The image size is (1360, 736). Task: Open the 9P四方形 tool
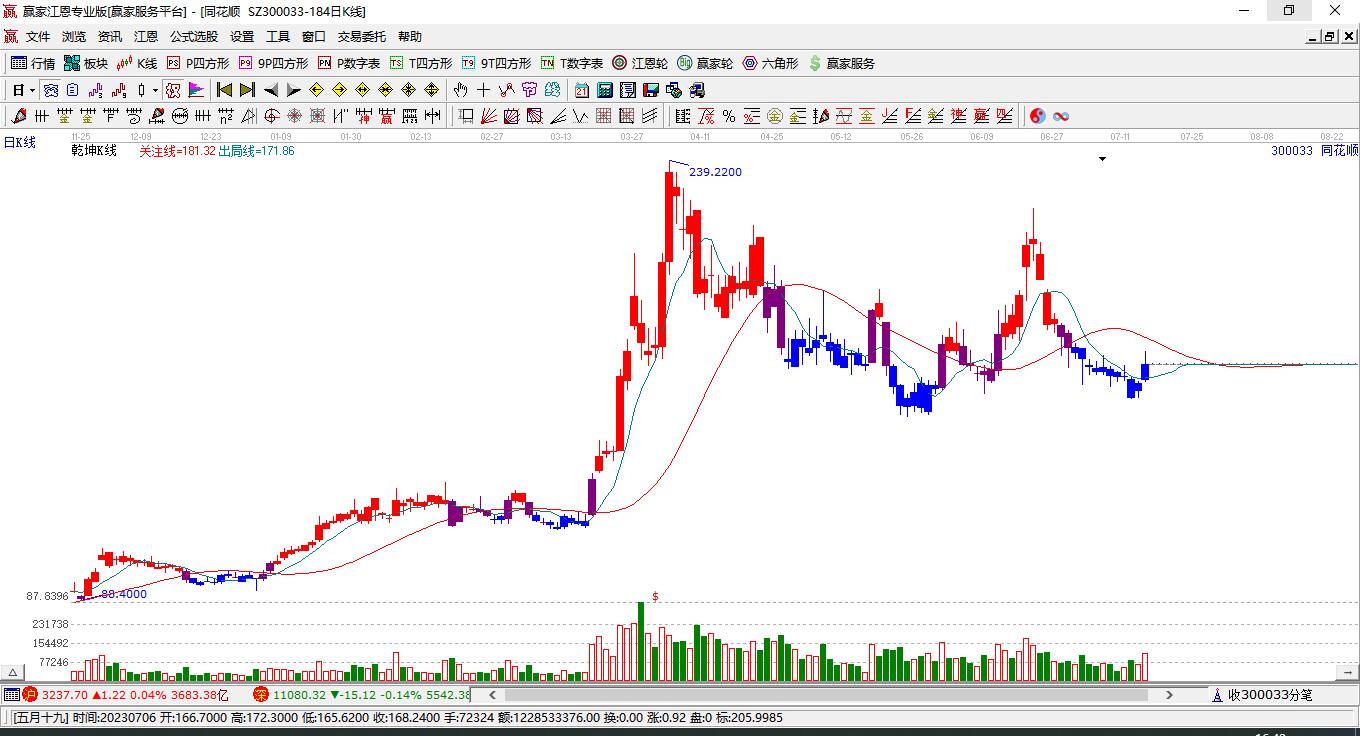tap(273, 63)
